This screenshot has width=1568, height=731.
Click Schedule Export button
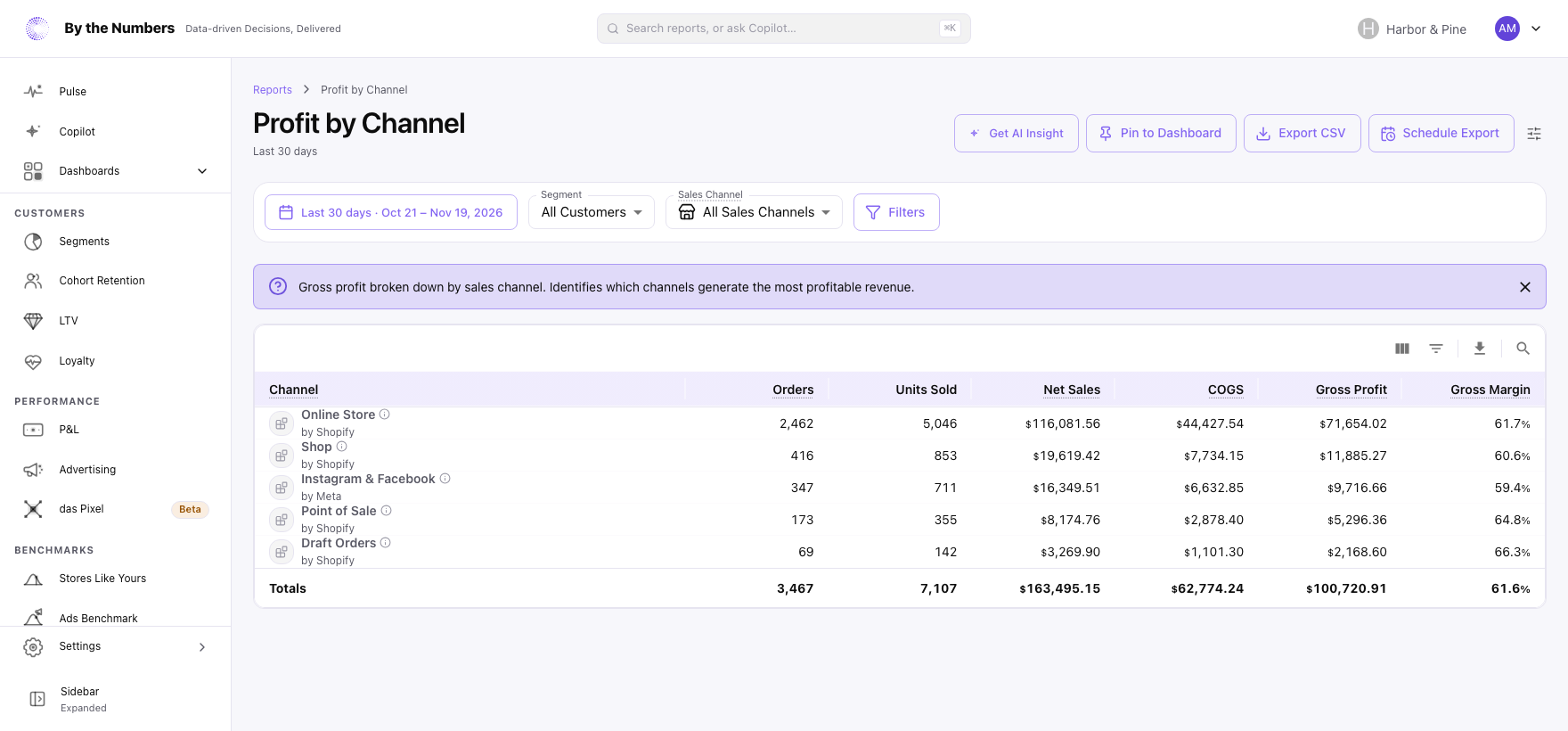1441,133
